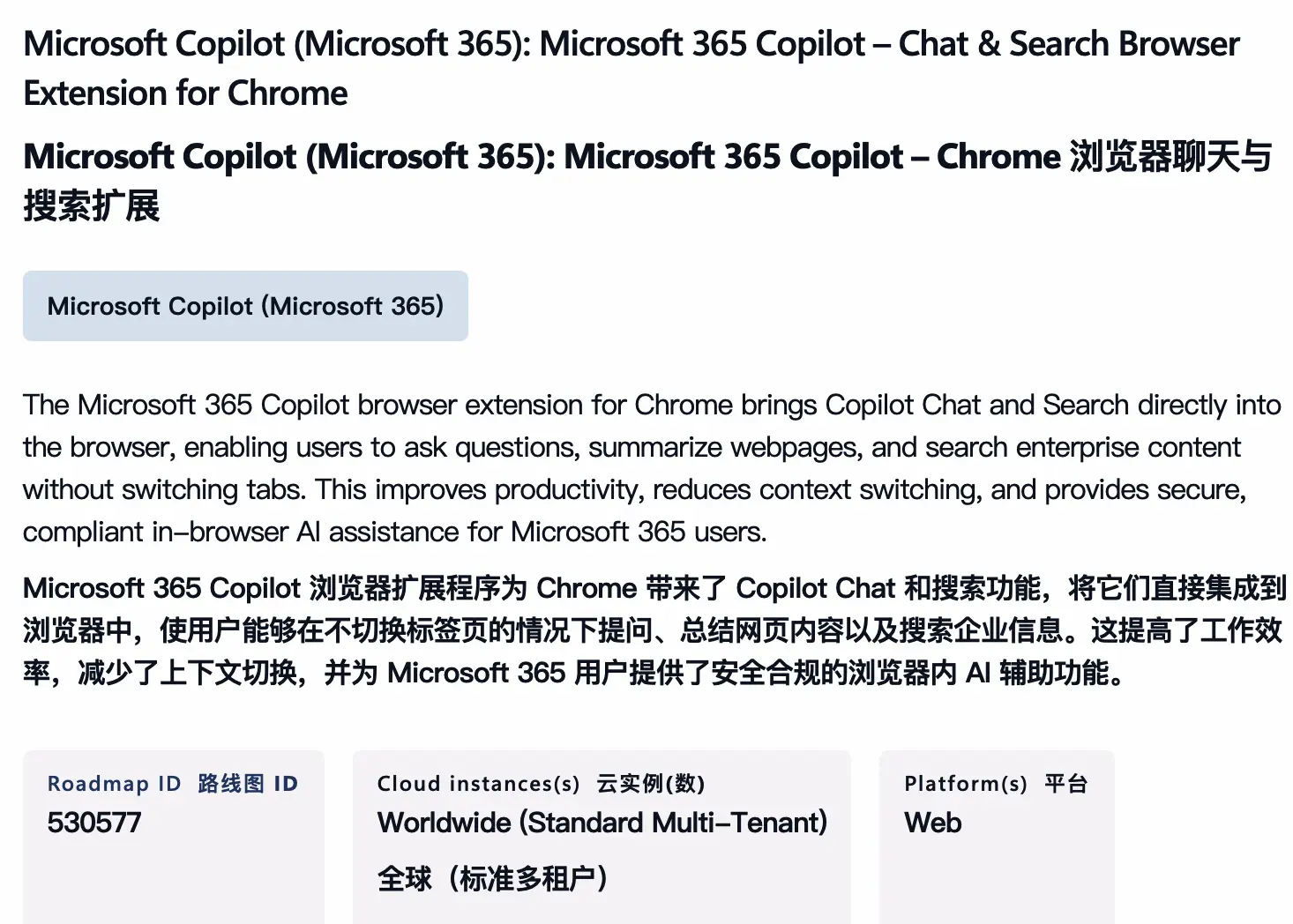Click the '路线图 ID' label
The width and height of the screenshot is (1293, 924).
point(248,784)
